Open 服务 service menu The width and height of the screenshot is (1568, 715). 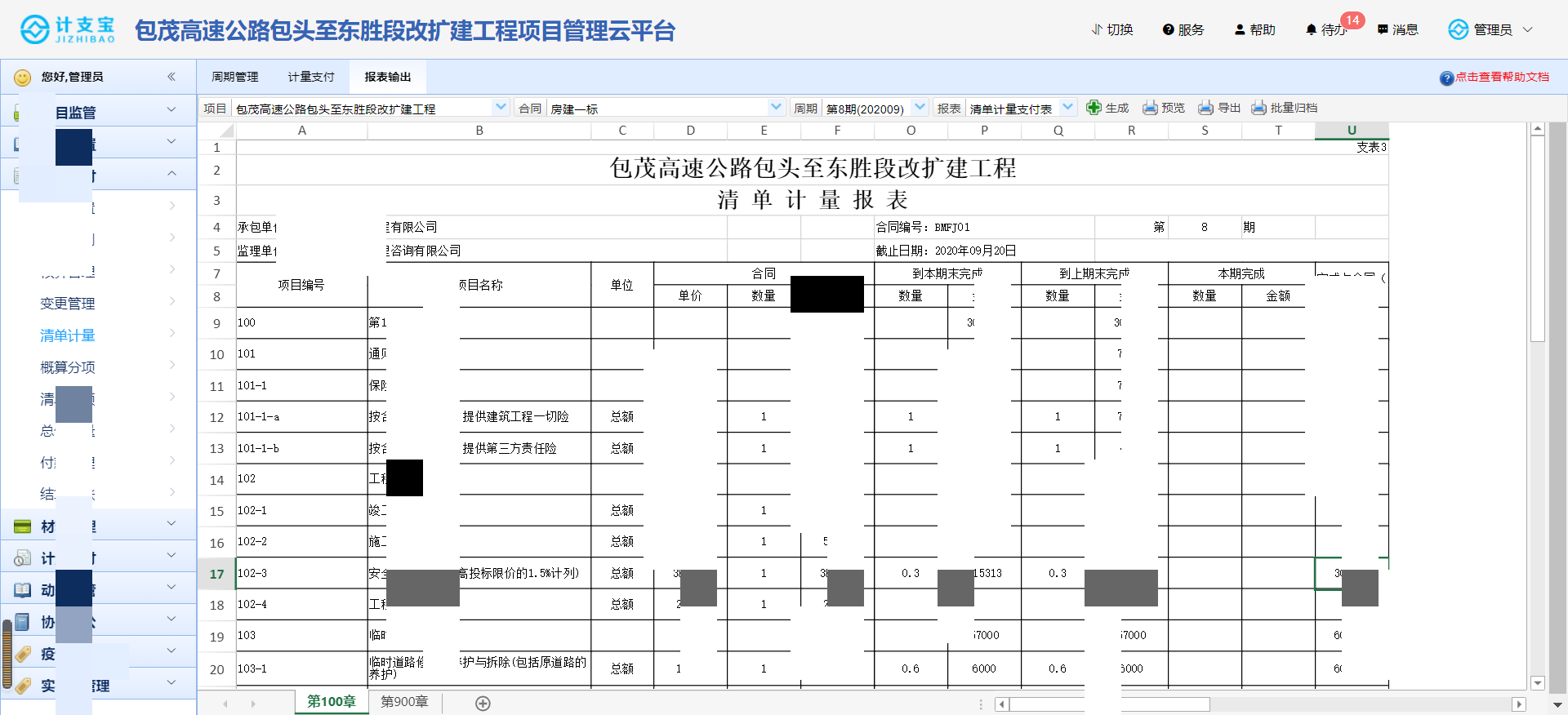tap(1183, 29)
